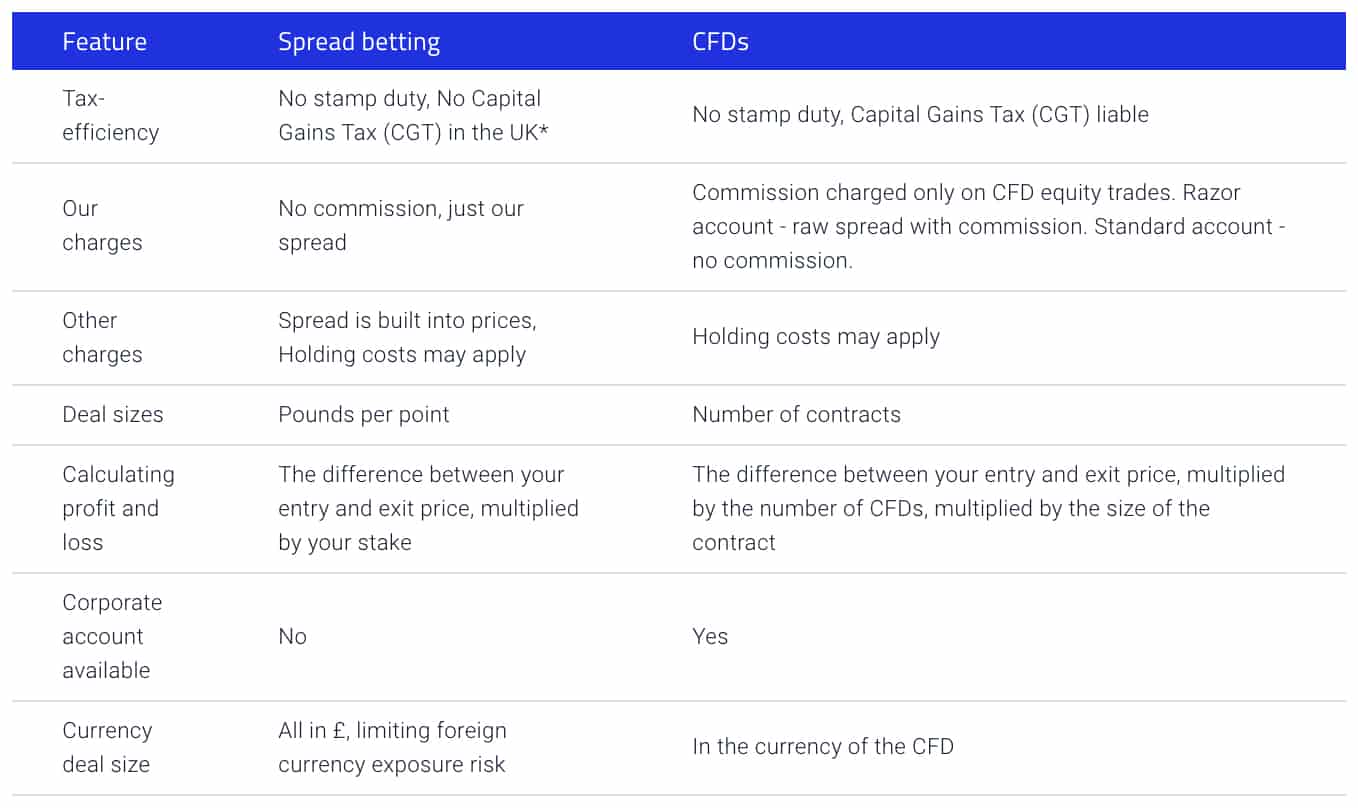Click the 'Yes' corporate account cell
The height and width of the screenshot is (808, 1358).
coord(710,637)
